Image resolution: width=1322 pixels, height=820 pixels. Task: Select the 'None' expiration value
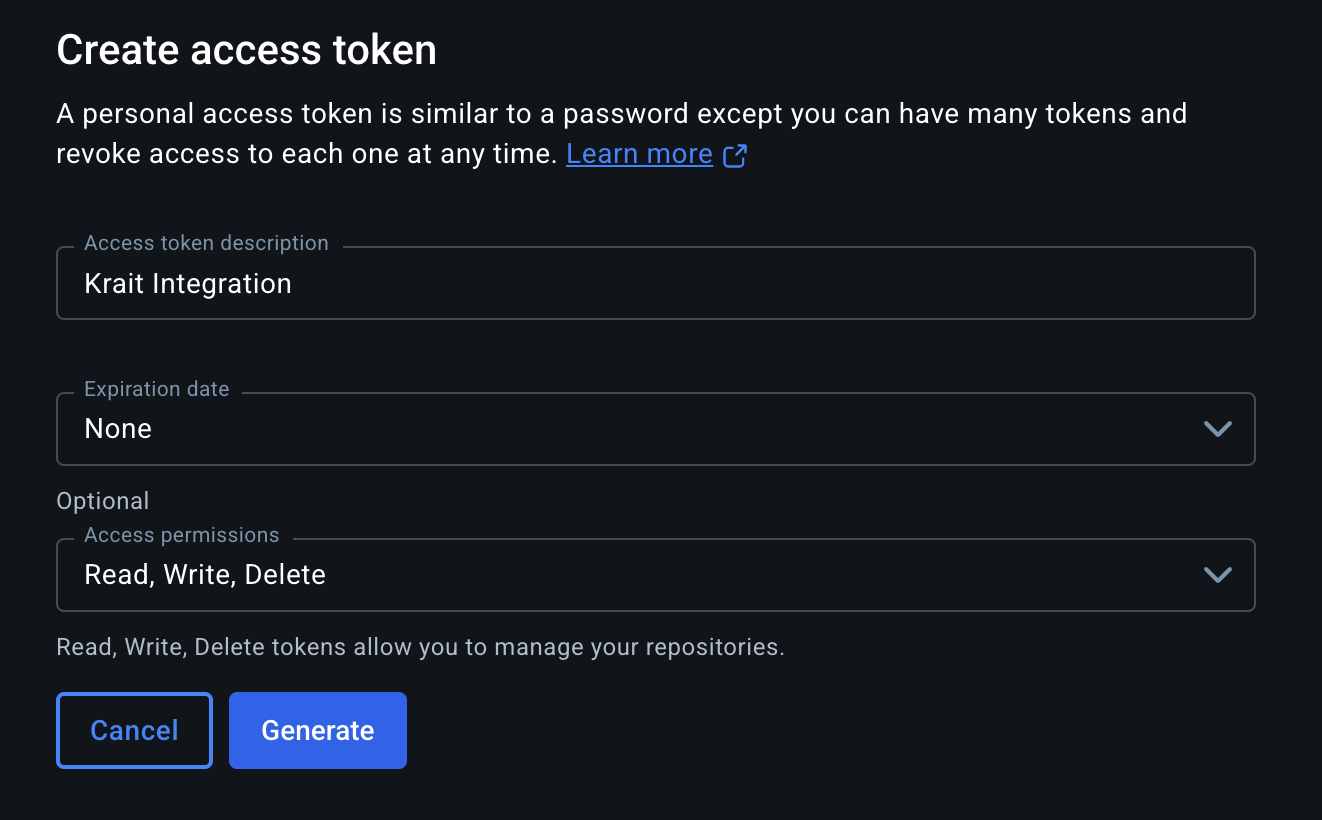118,429
